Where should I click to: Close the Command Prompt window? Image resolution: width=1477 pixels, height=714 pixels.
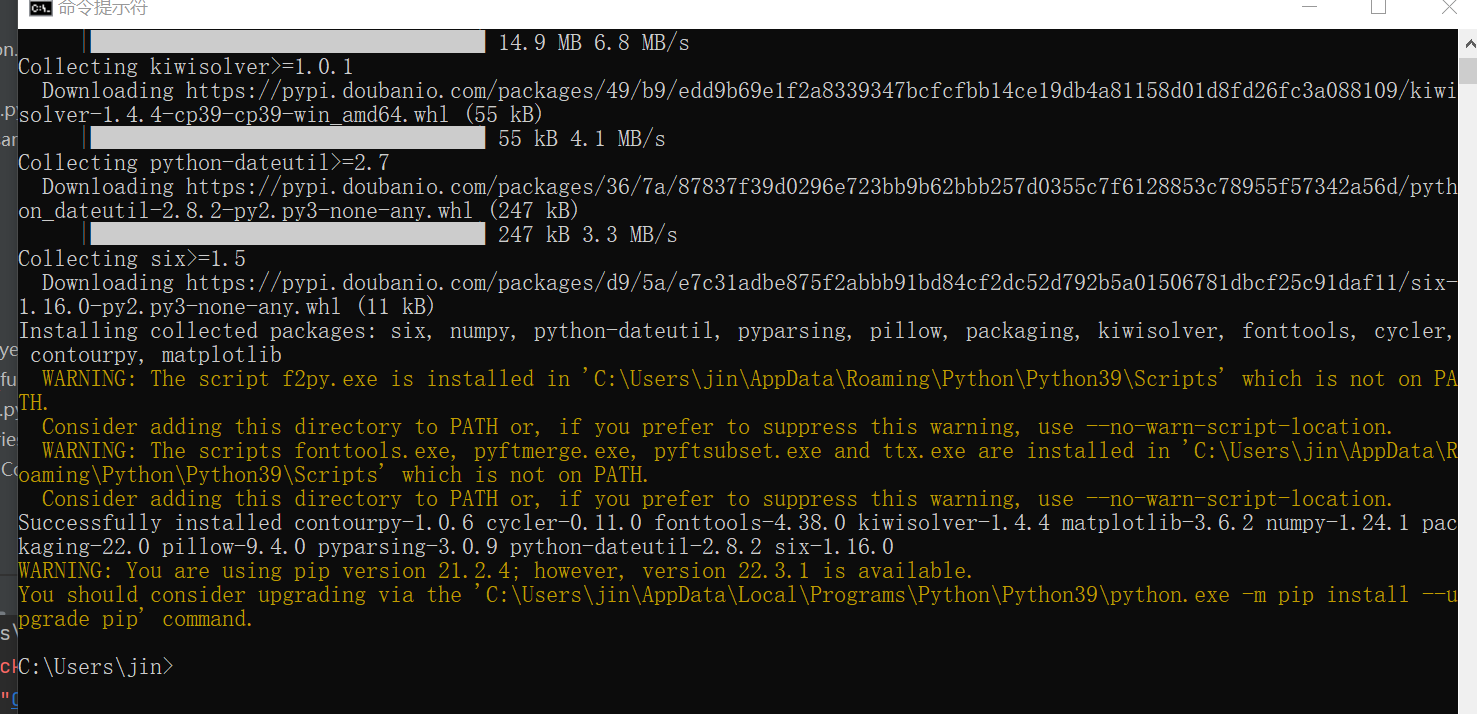[x=1449, y=7]
